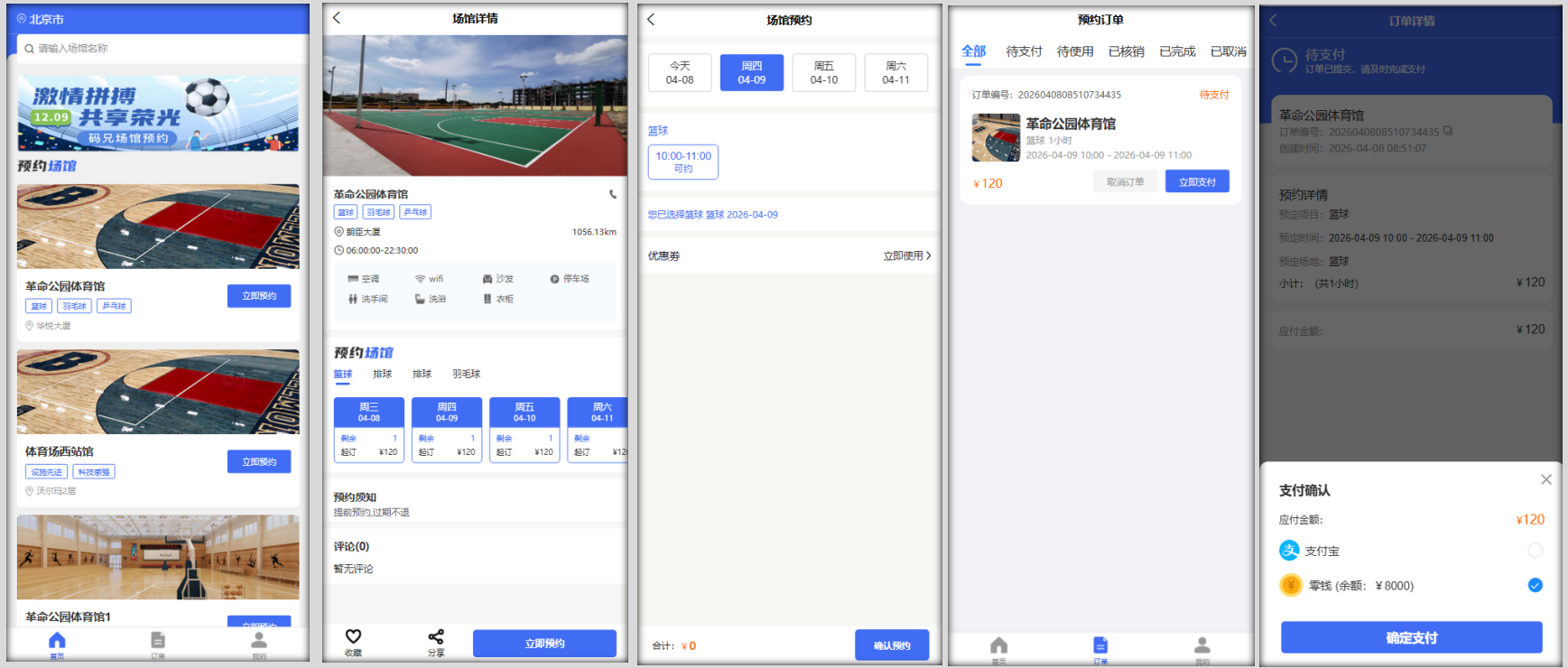
Task: Tap the 空调 facility icon
Action: [x=353, y=279]
